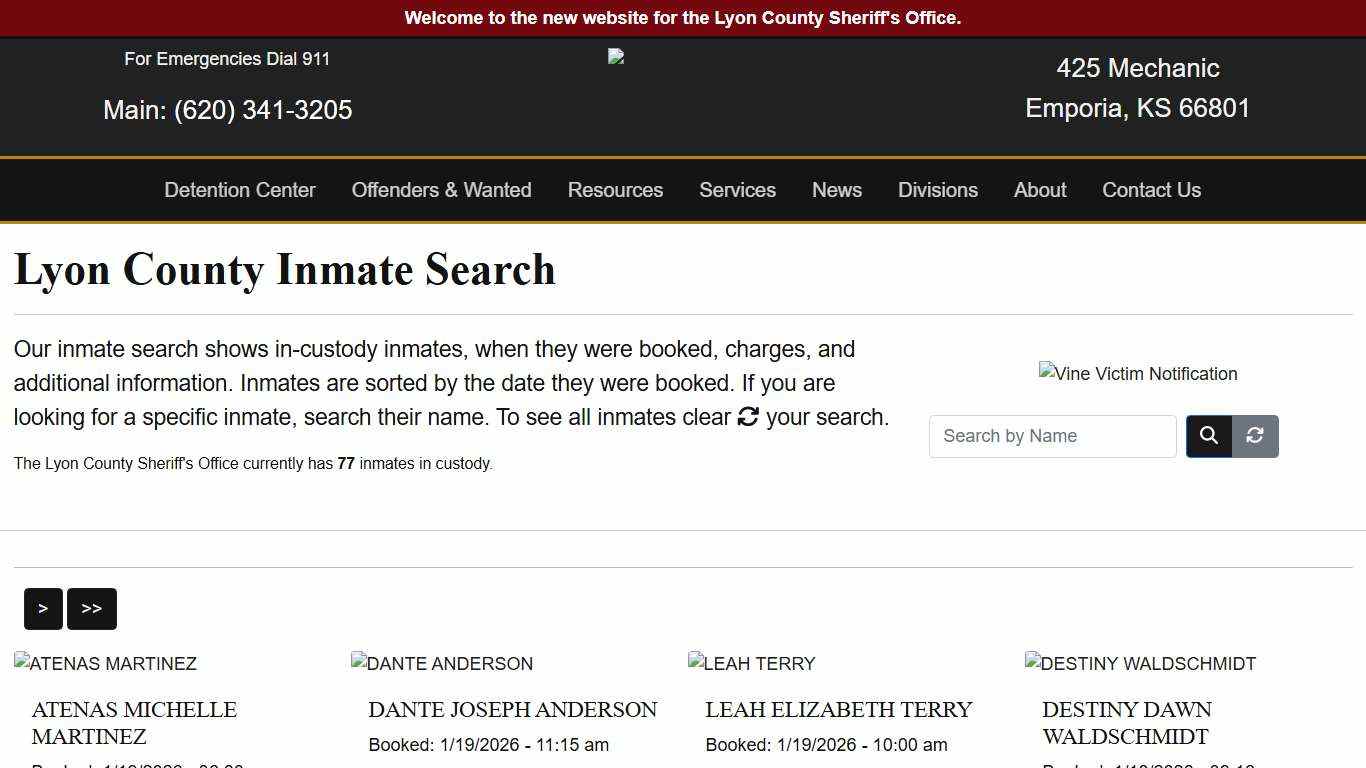Open the Detention Center menu
Viewport: 1366px width, 768px height.
click(239, 190)
